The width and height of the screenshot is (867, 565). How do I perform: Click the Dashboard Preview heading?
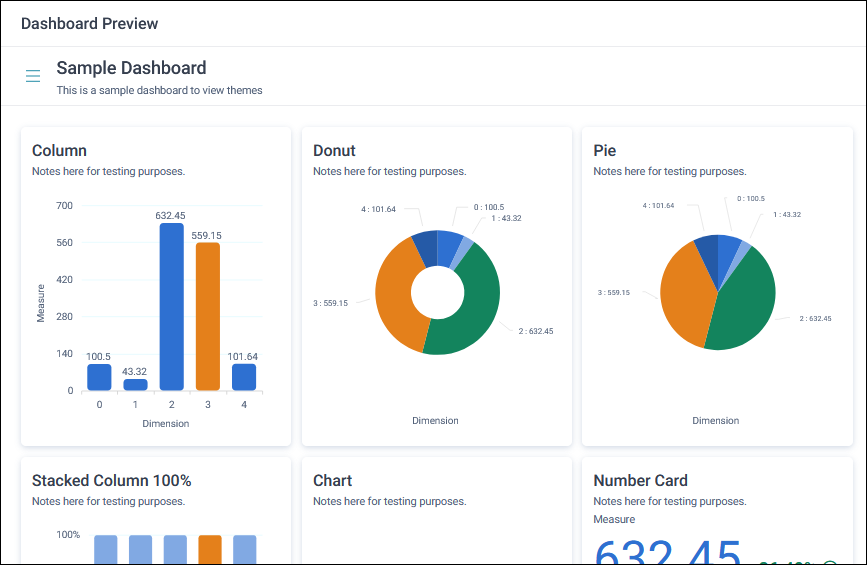coord(90,24)
